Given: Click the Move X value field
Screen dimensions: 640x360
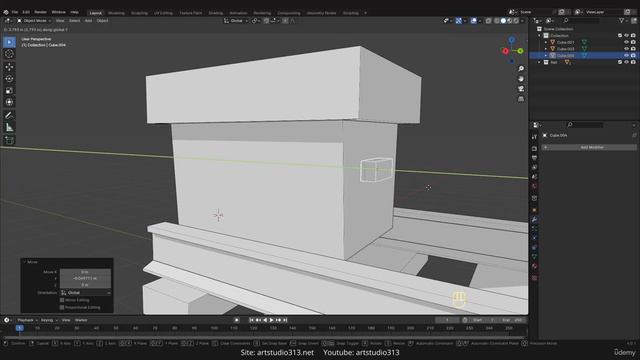Looking at the screenshot, I should (85, 272).
